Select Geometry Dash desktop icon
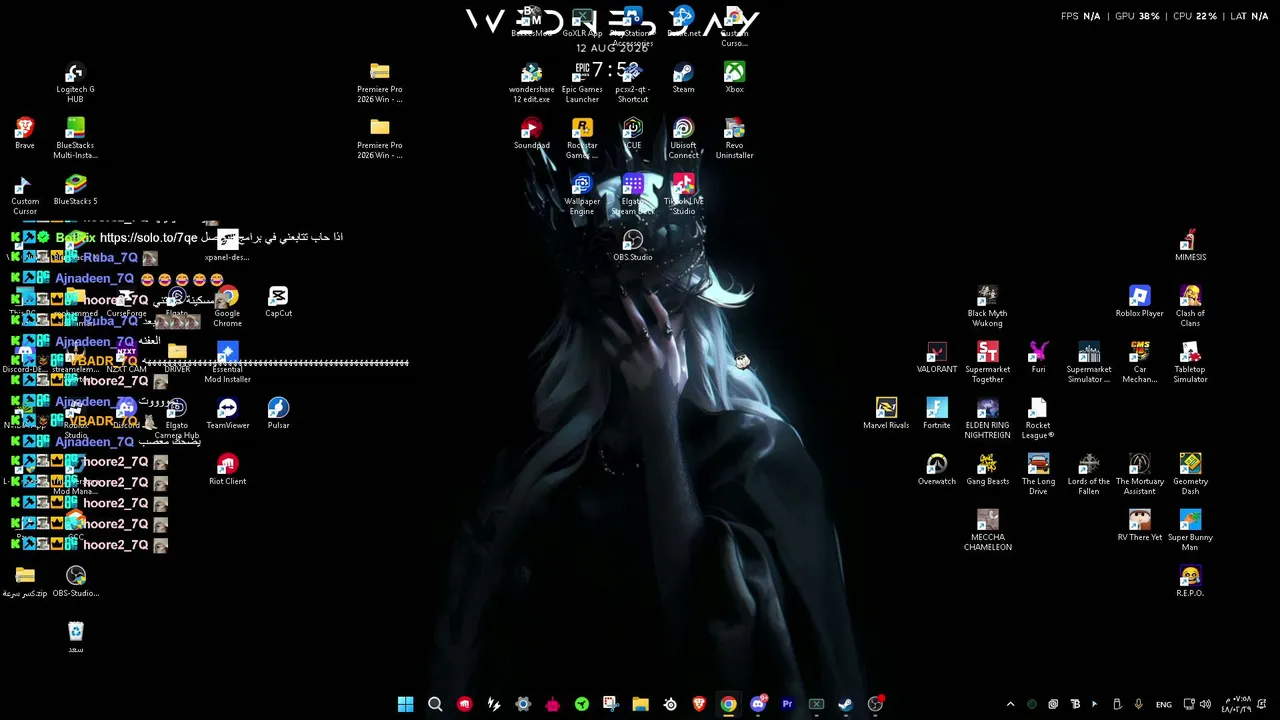This screenshot has height=720, width=1280. [x=1190, y=475]
